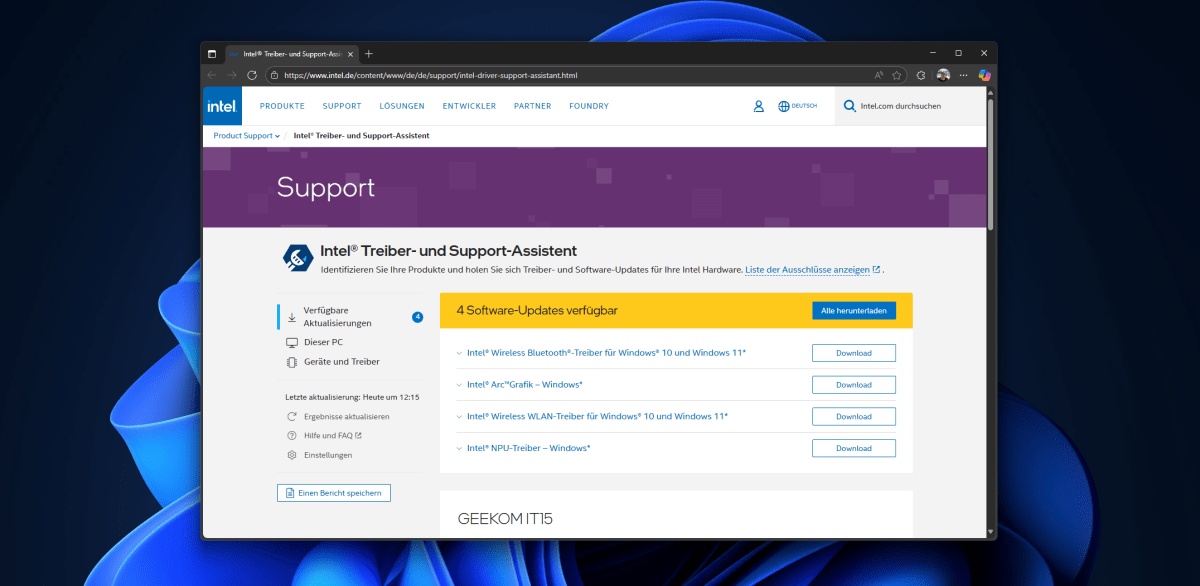
Task: Open the Copilot icon in Edge
Action: 984,75
